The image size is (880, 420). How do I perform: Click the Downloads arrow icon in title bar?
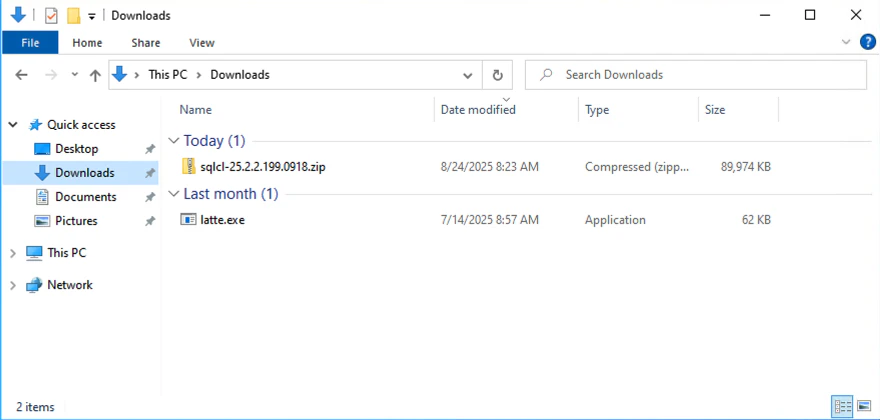point(19,15)
